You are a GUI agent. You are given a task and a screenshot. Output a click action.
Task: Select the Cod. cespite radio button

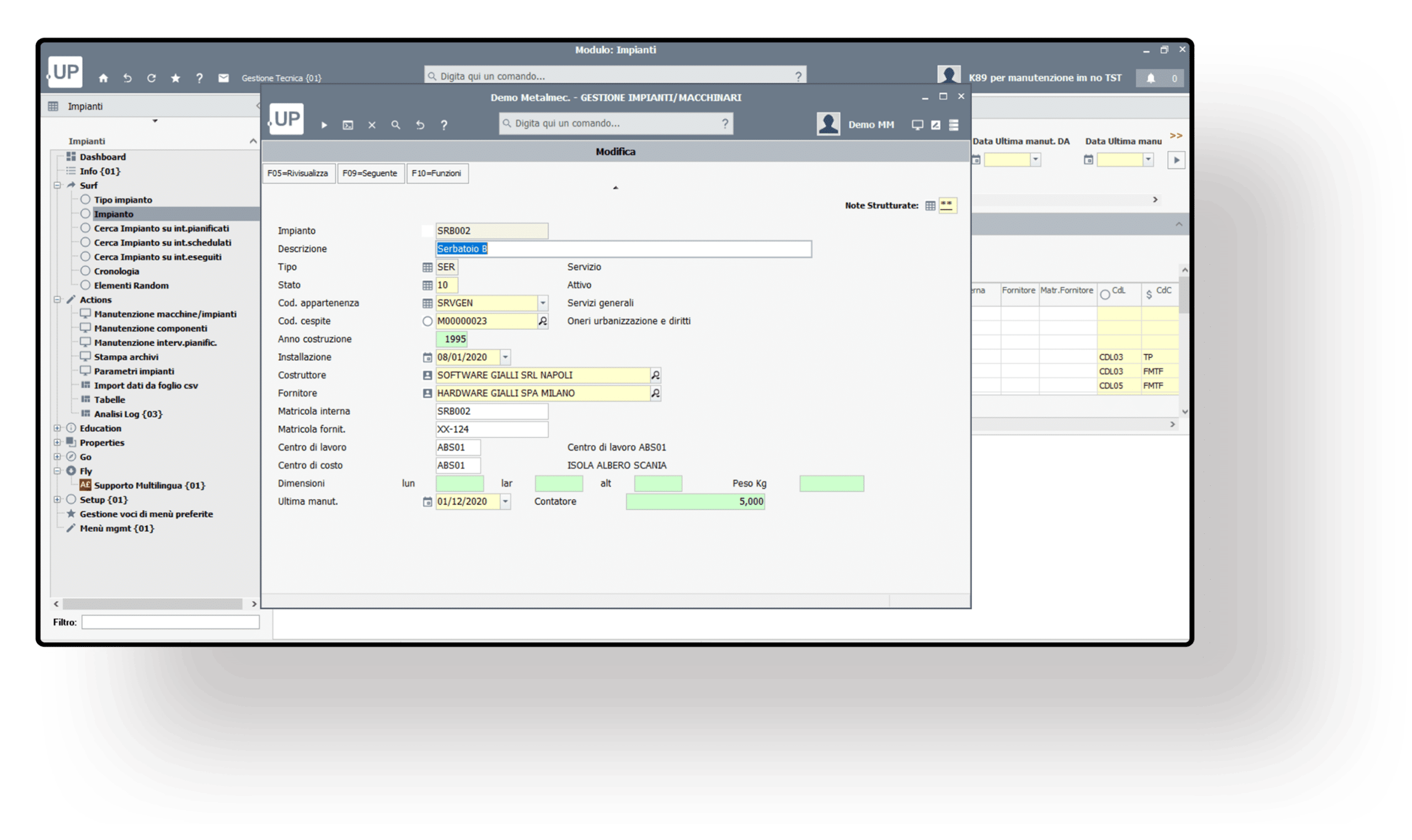point(427,322)
